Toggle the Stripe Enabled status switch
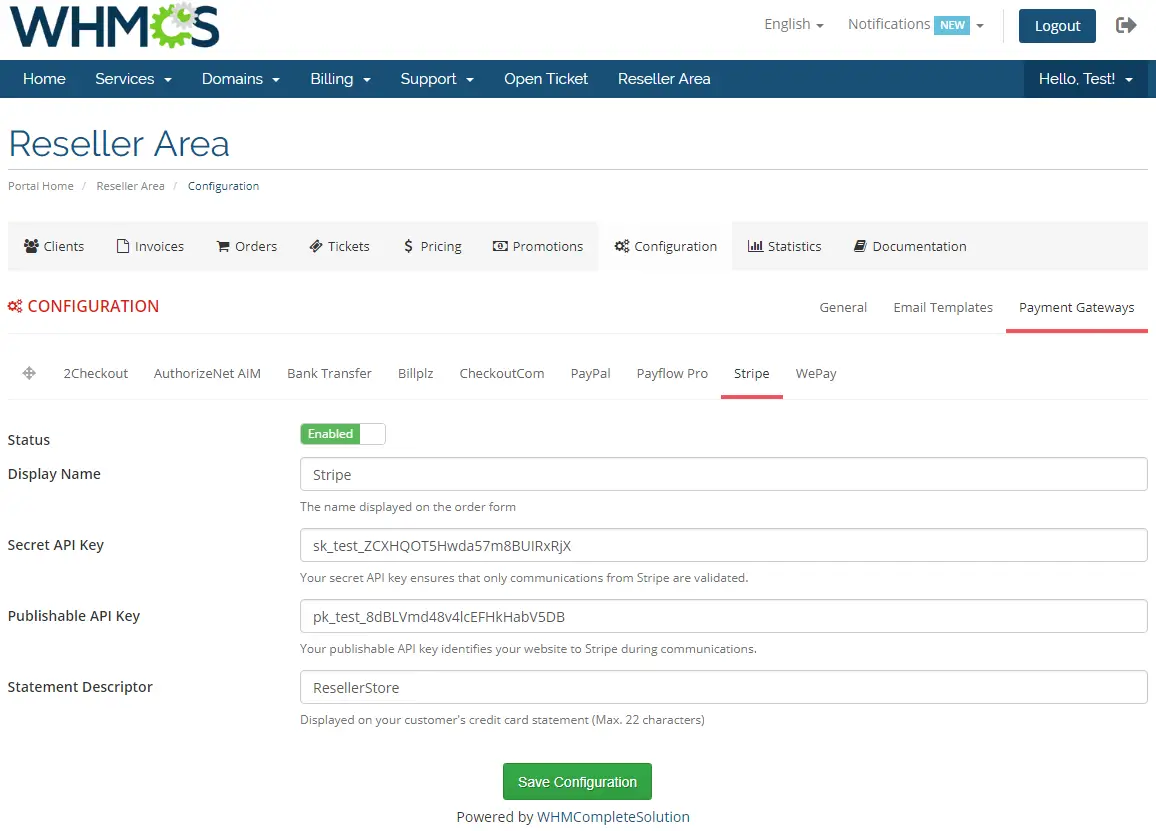The height and width of the screenshot is (831, 1156). coord(342,434)
